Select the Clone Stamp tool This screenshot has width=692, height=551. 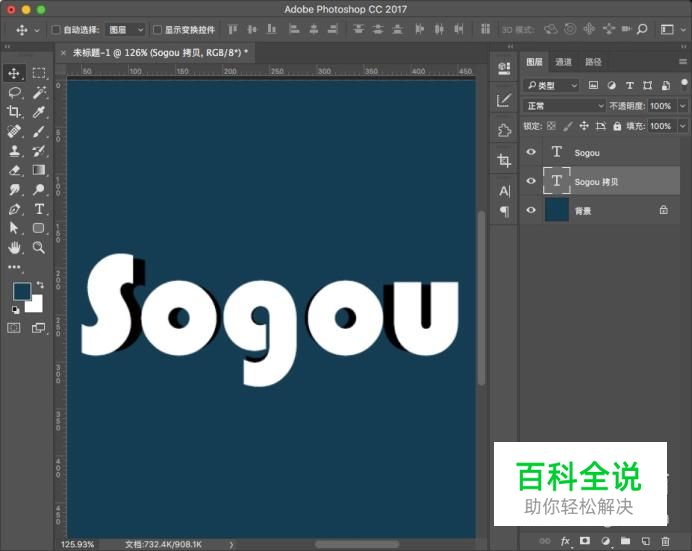pyautogui.click(x=14, y=151)
